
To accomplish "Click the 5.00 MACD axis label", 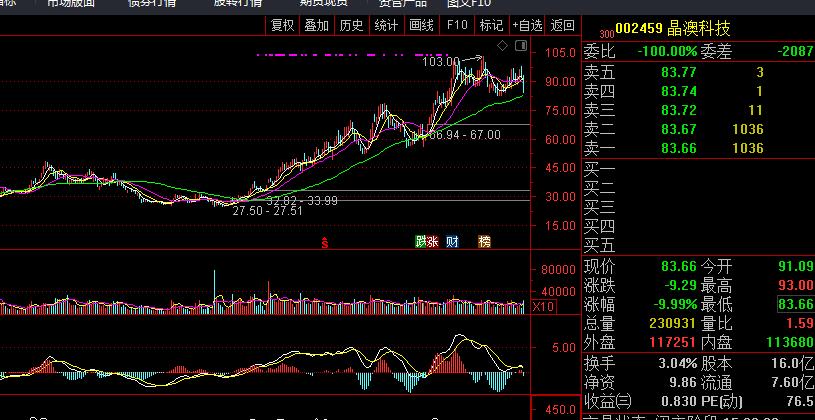I will click(563, 347).
